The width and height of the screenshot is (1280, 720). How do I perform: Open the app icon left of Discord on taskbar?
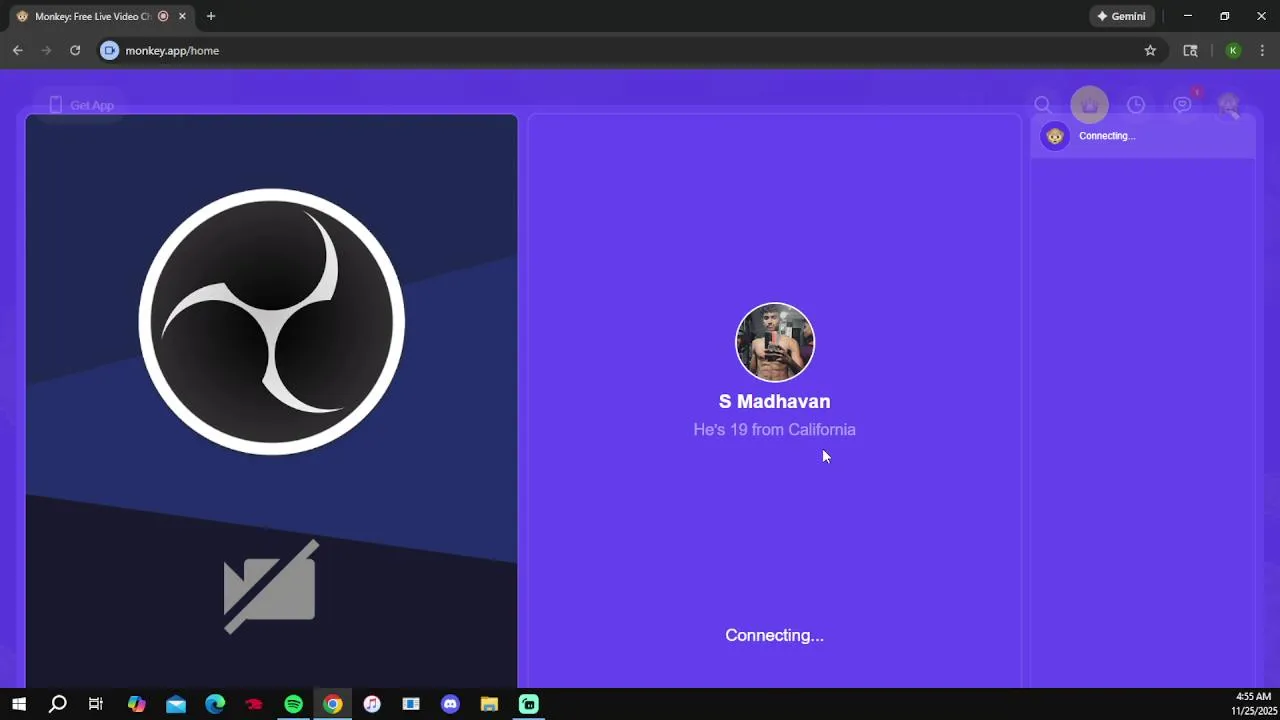411,704
